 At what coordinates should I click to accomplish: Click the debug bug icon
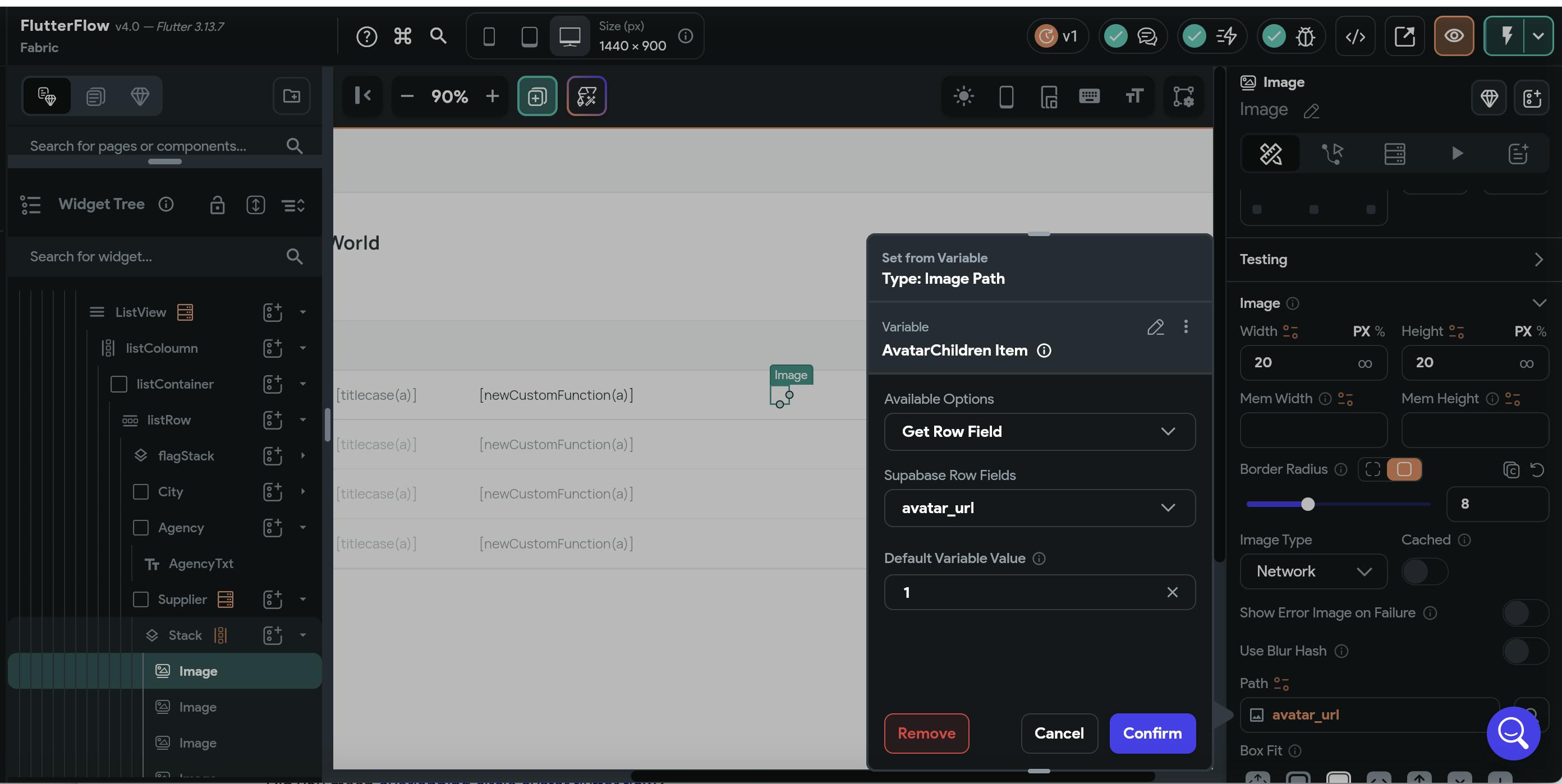click(1305, 36)
